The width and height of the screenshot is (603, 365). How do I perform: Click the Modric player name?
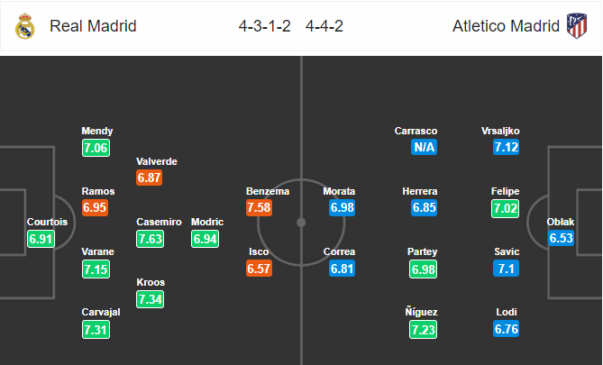(x=207, y=222)
